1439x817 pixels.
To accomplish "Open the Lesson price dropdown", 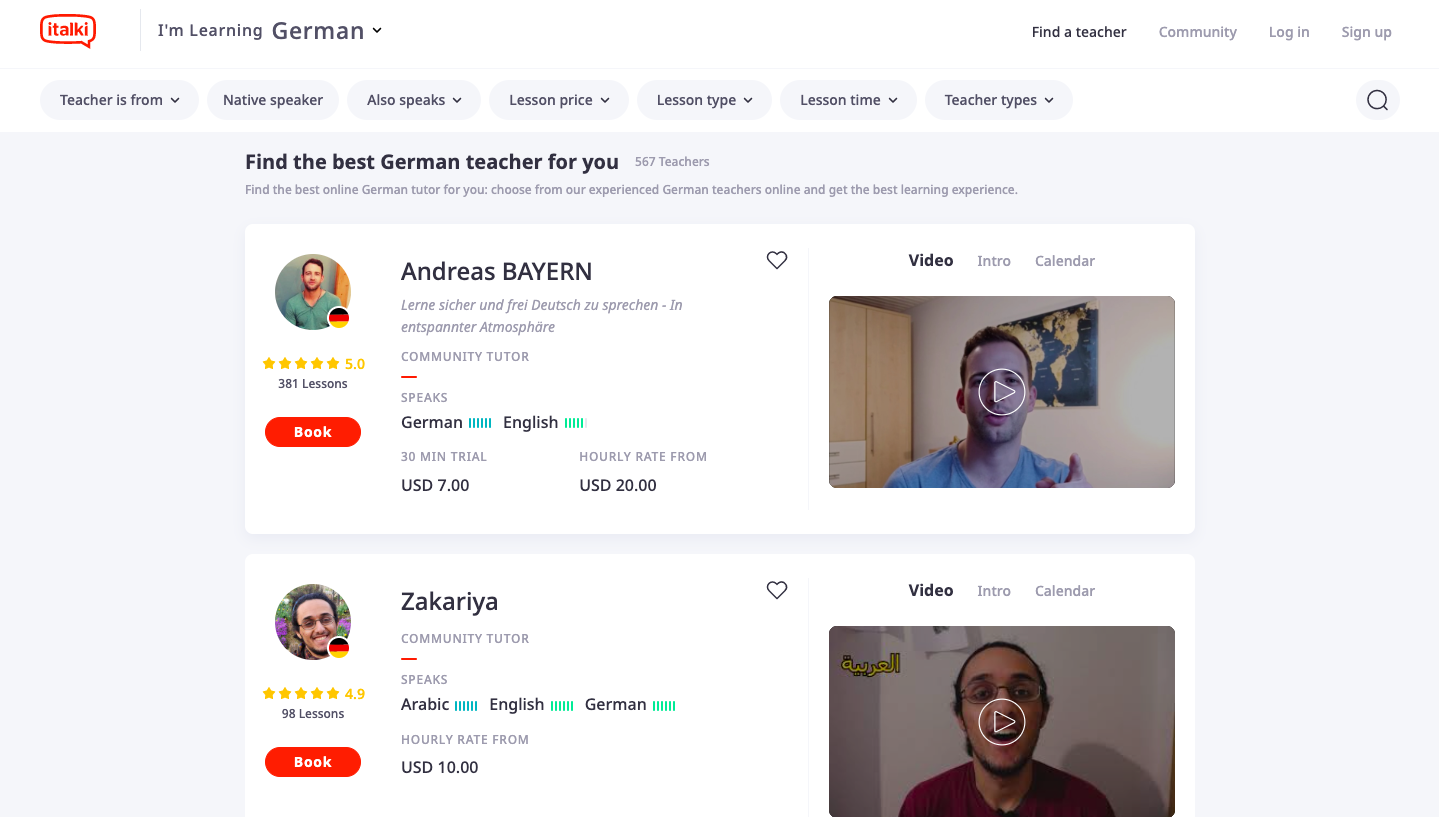I will (559, 100).
